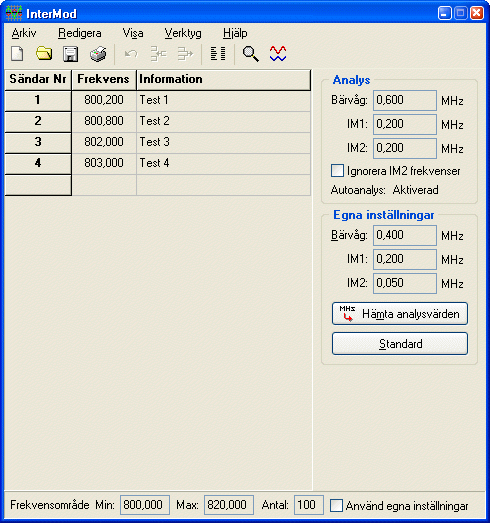
Task: Select transmitter row 3 header
Action: point(38,142)
